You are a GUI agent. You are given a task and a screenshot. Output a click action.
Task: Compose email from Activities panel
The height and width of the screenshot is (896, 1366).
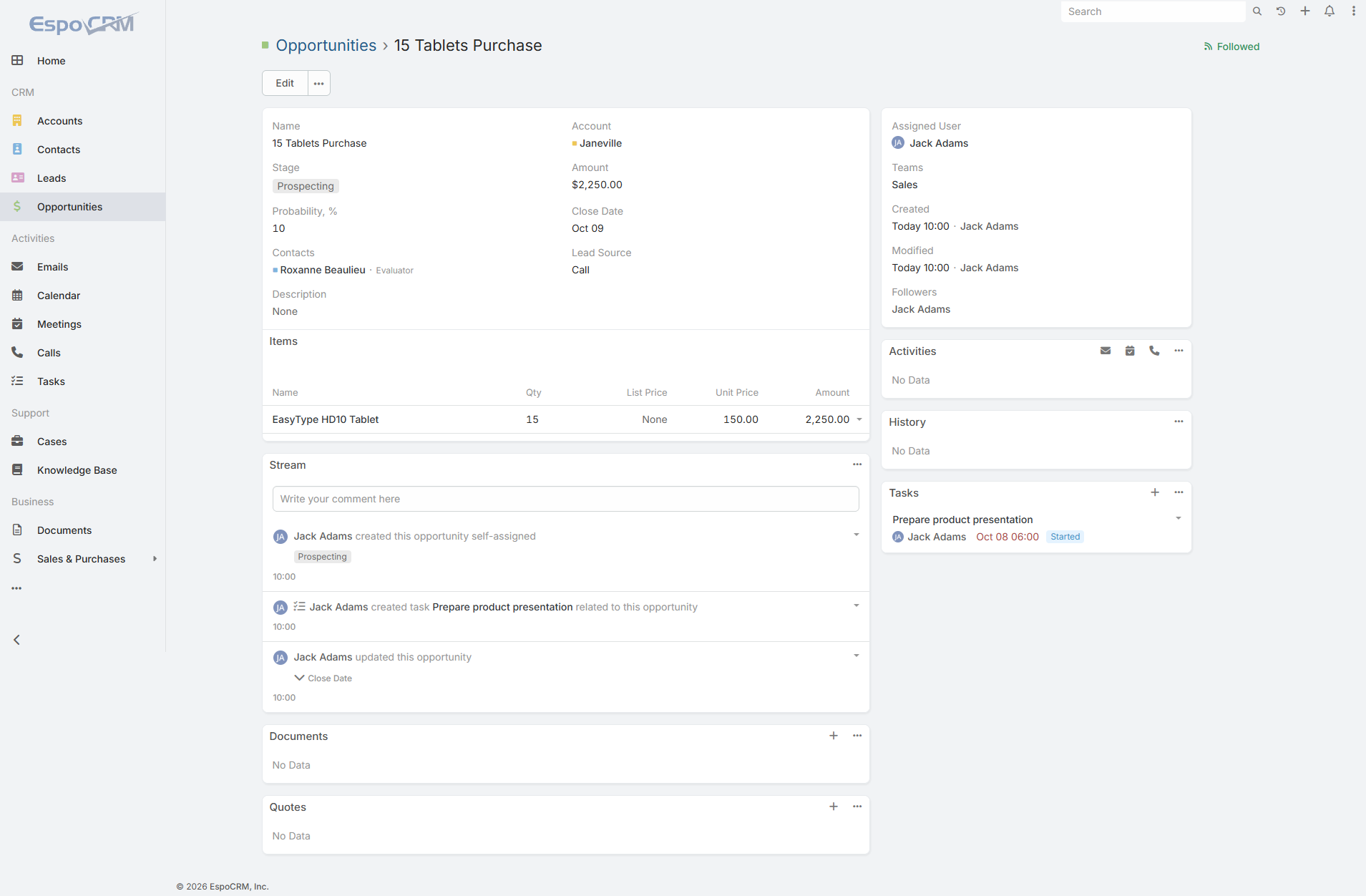click(1106, 351)
